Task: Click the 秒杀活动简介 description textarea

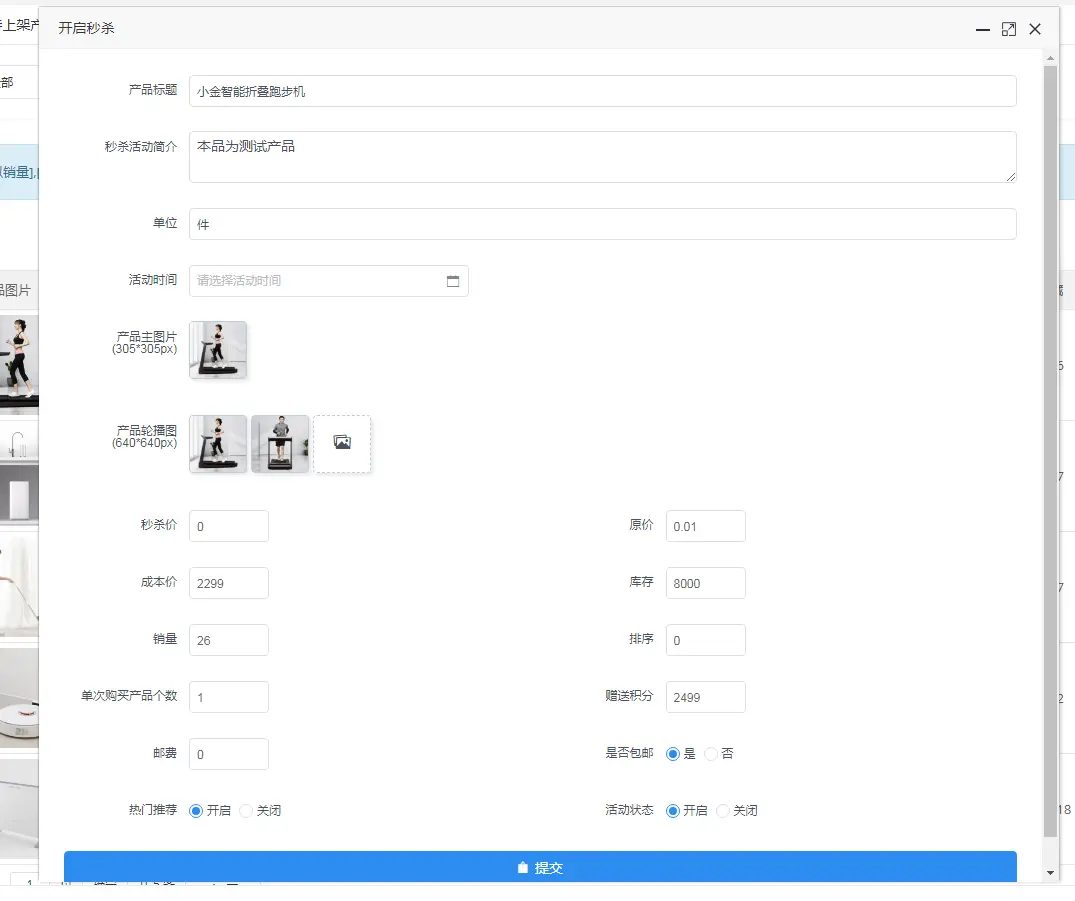Action: pyautogui.click(x=600, y=156)
